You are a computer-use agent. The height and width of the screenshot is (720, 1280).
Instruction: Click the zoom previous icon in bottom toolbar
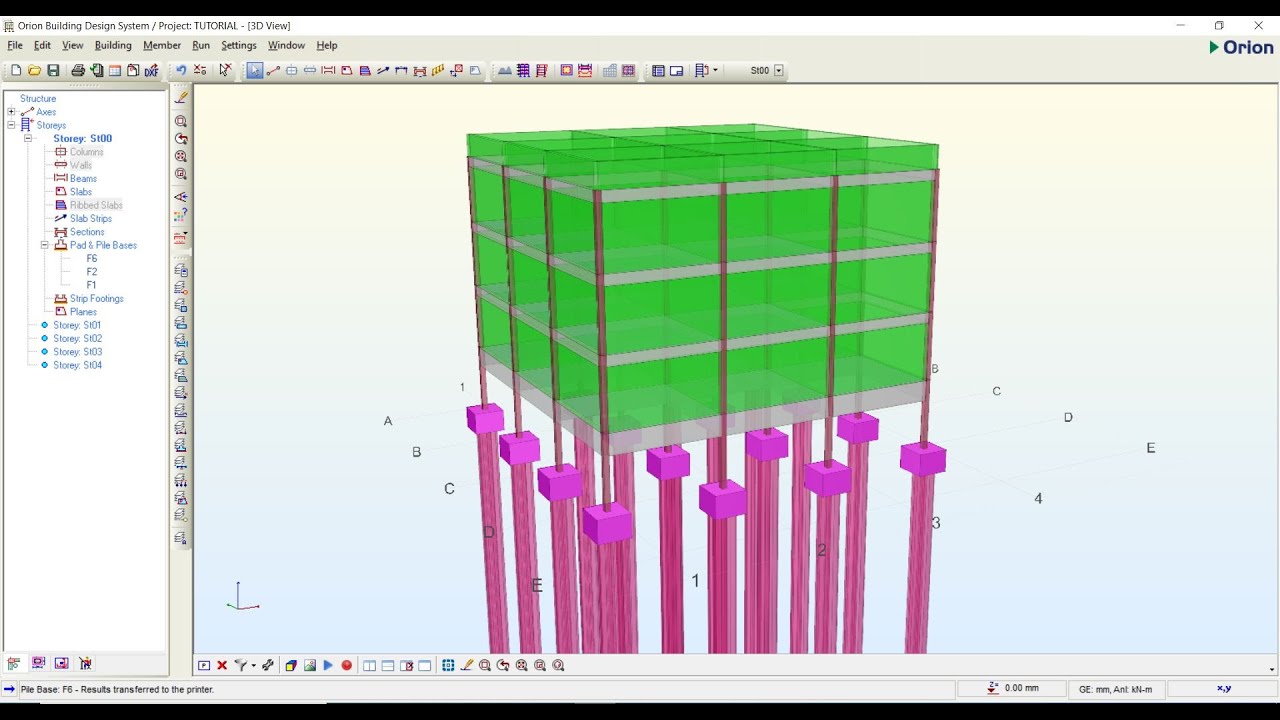(503, 665)
